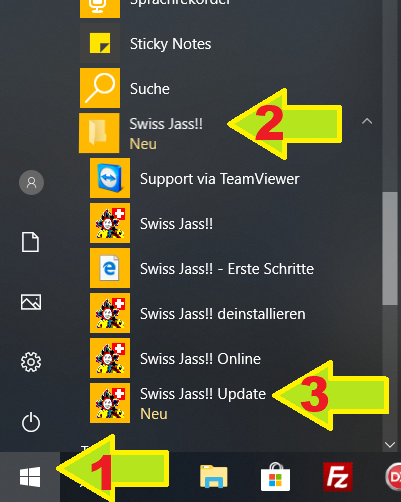Screen dimensions: 401x502
Task: Open Pictures icon in Start sidebar
Action: (31, 302)
